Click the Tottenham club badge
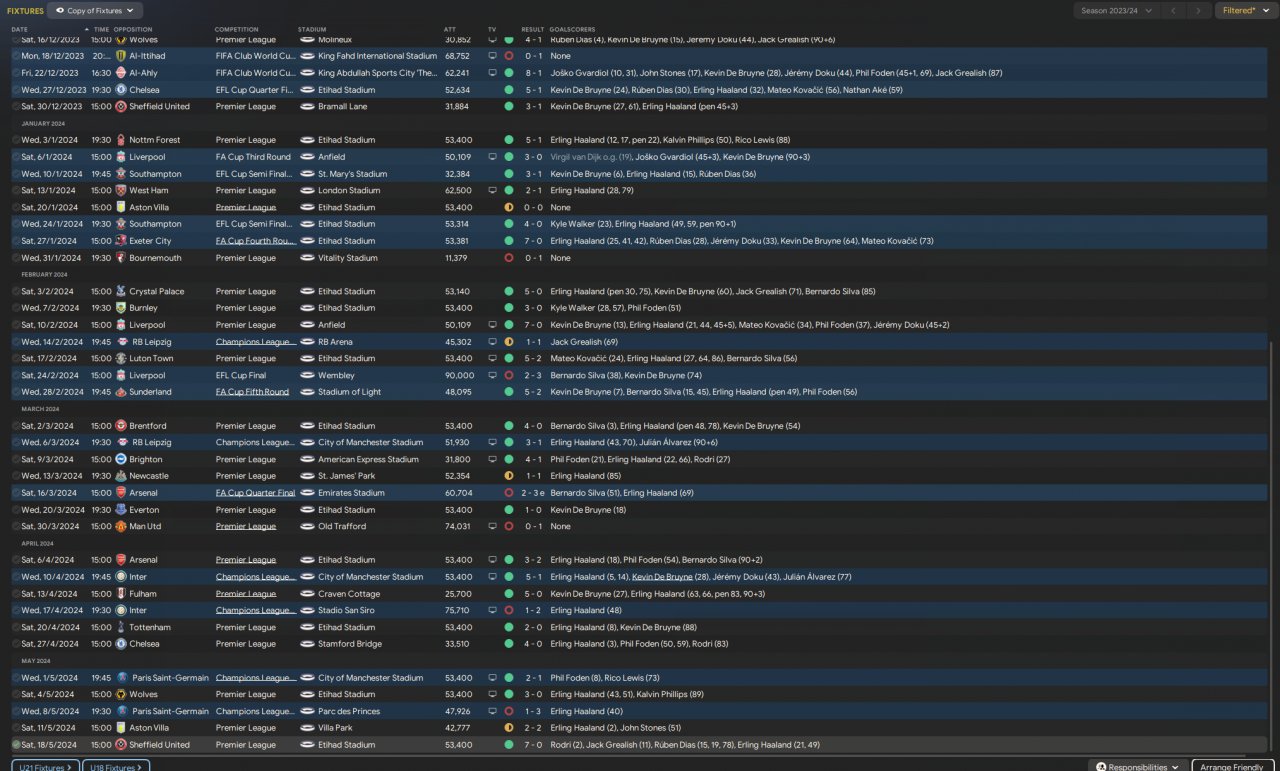1280x771 pixels. 121,627
